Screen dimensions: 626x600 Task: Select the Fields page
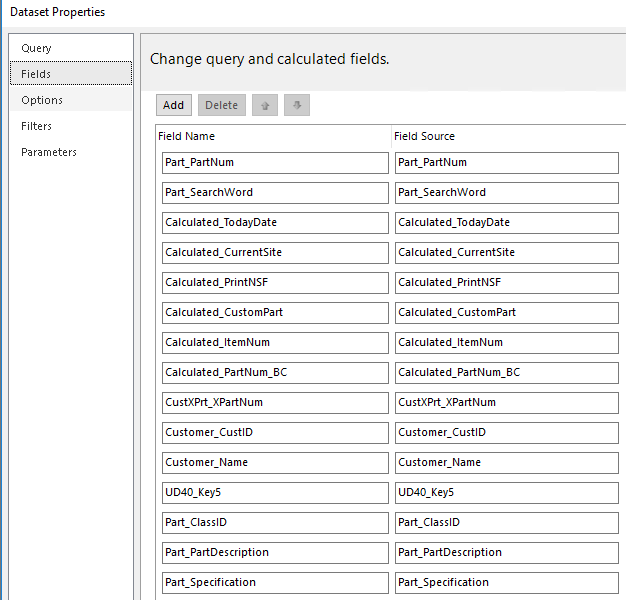(x=71, y=73)
